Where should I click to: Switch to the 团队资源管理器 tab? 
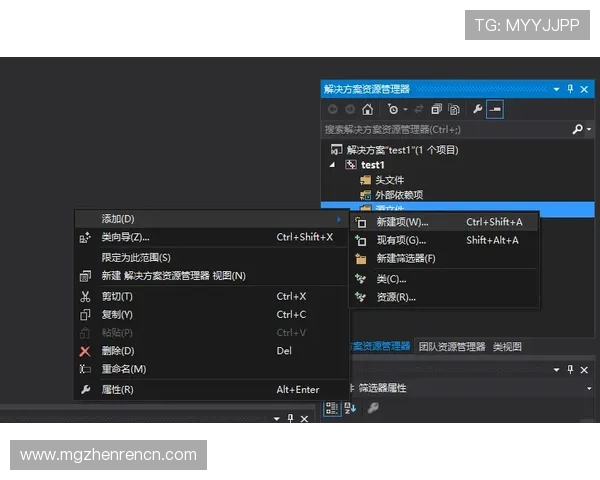(452, 347)
